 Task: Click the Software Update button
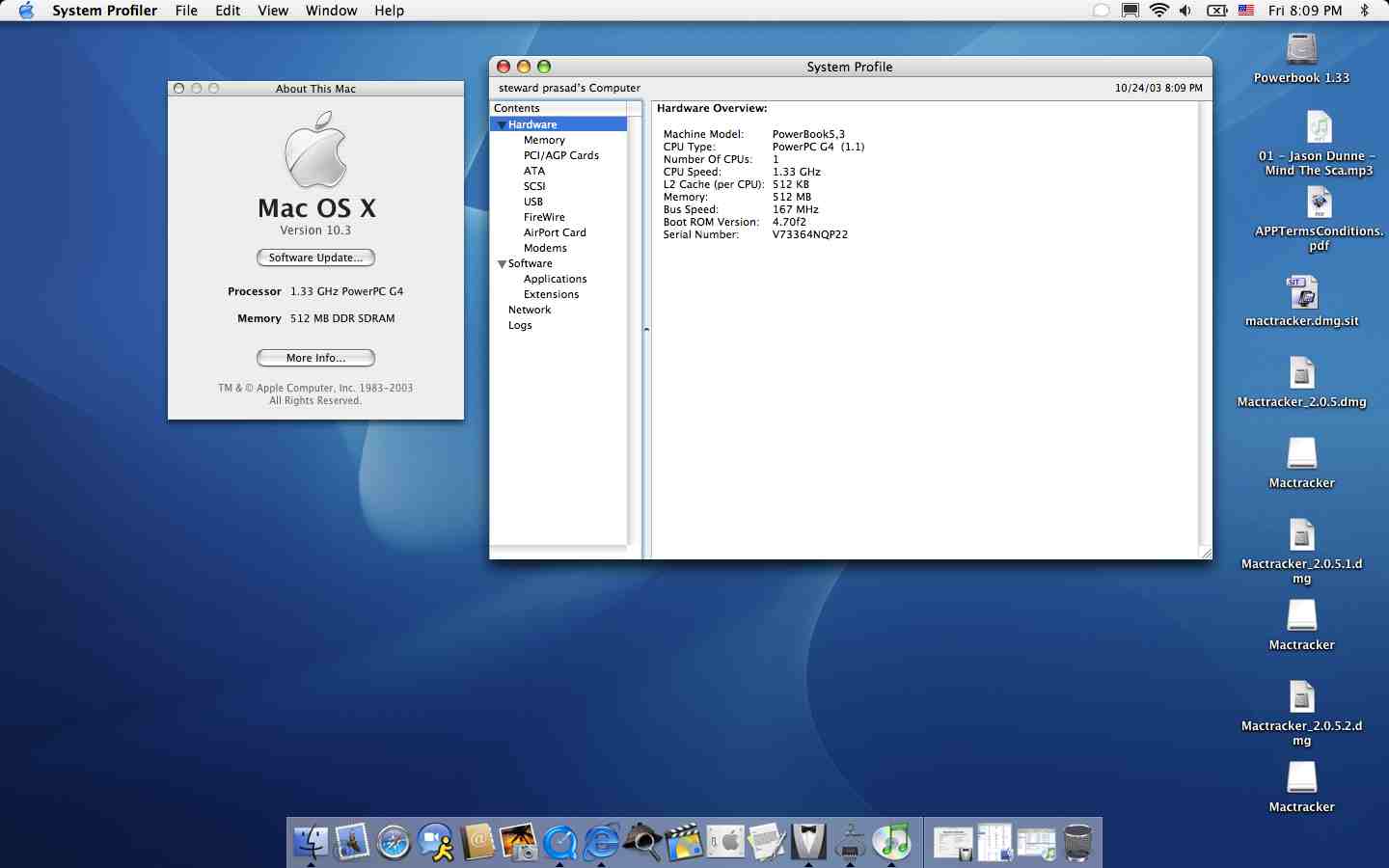pos(315,258)
